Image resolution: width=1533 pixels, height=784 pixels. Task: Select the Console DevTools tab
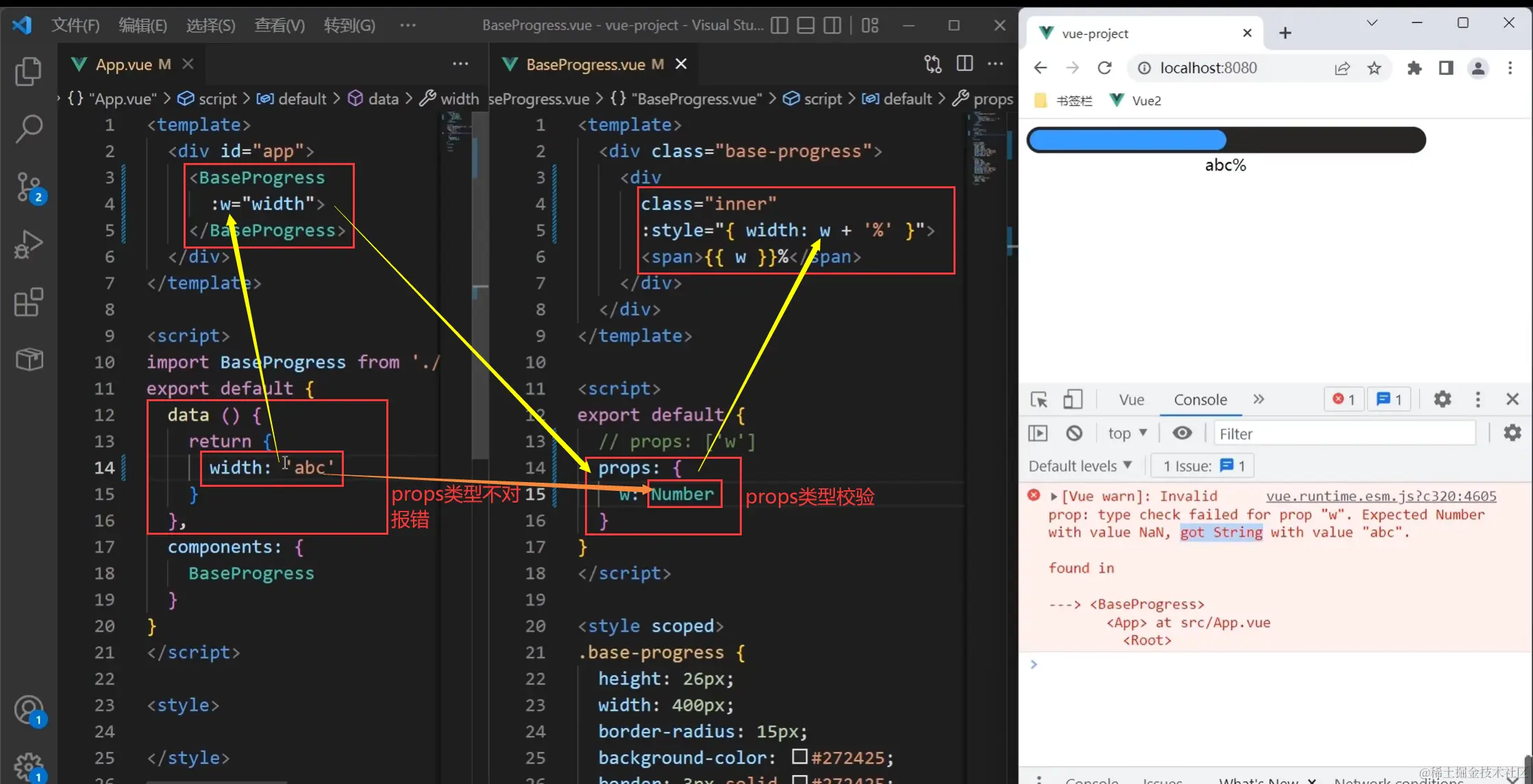pyautogui.click(x=1200, y=400)
